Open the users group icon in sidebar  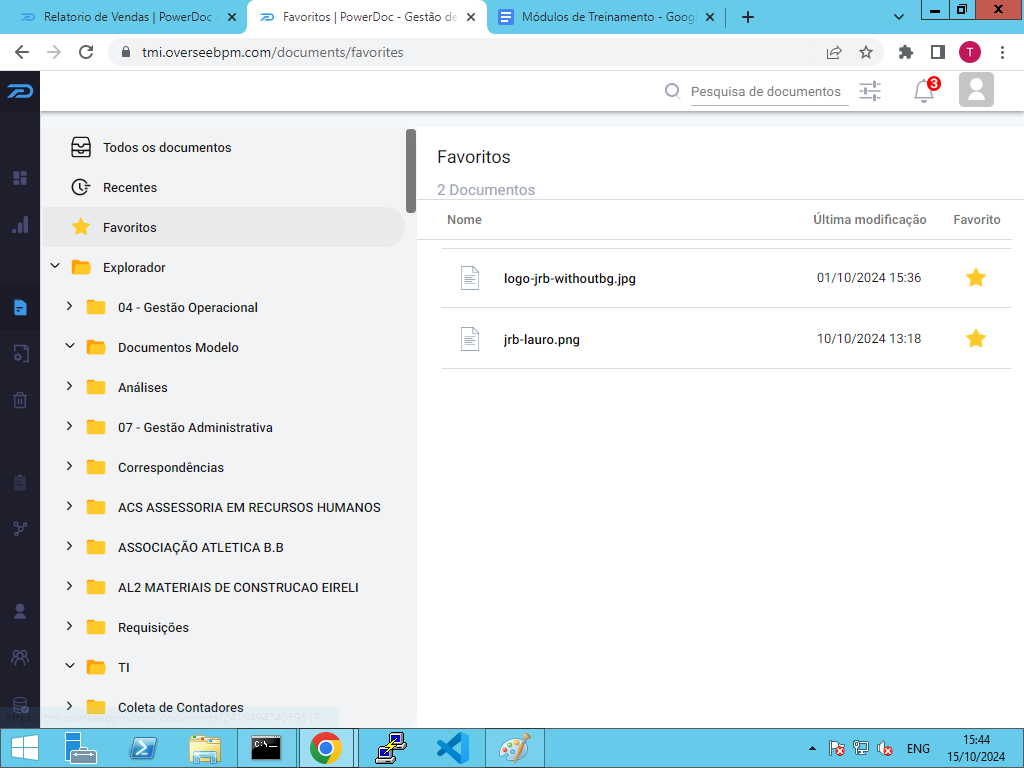tap(20, 657)
